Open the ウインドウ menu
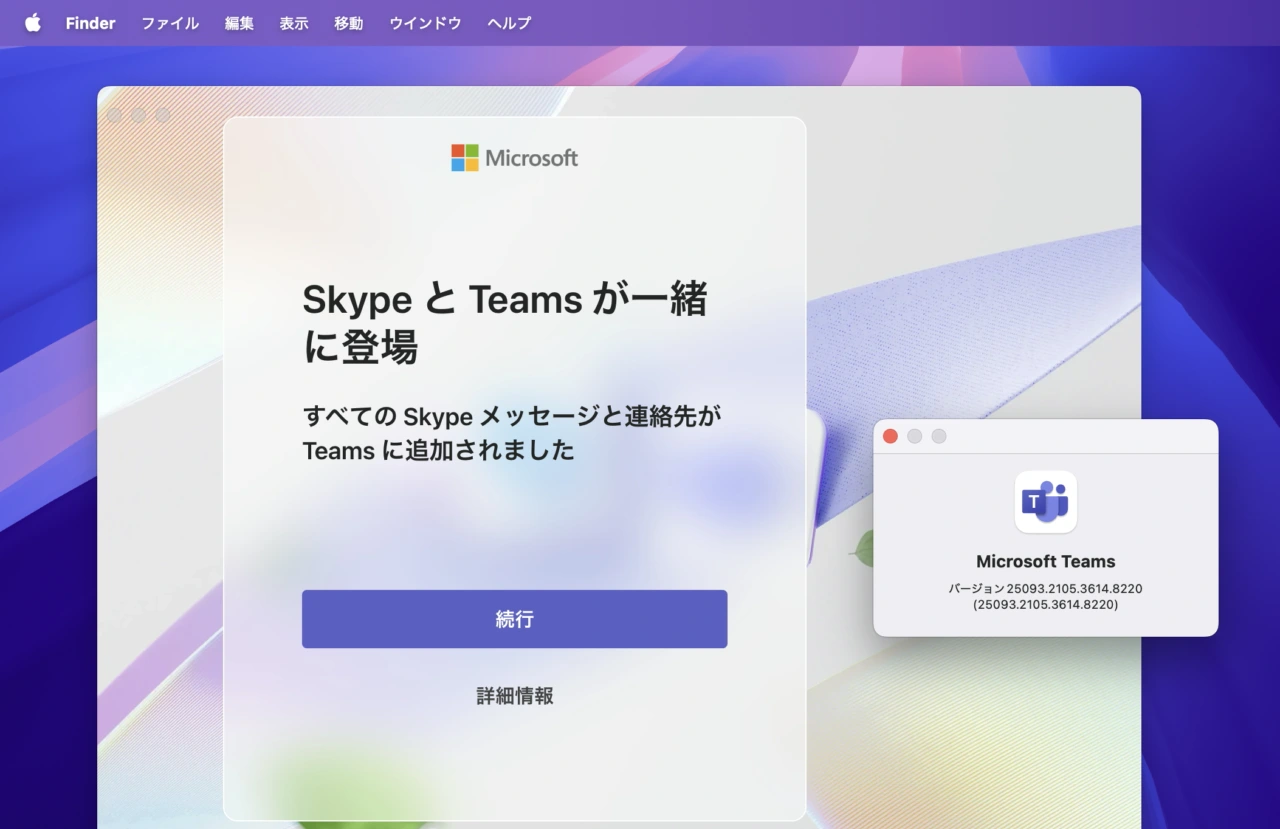Image resolution: width=1280 pixels, height=829 pixels. pos(425,23)
